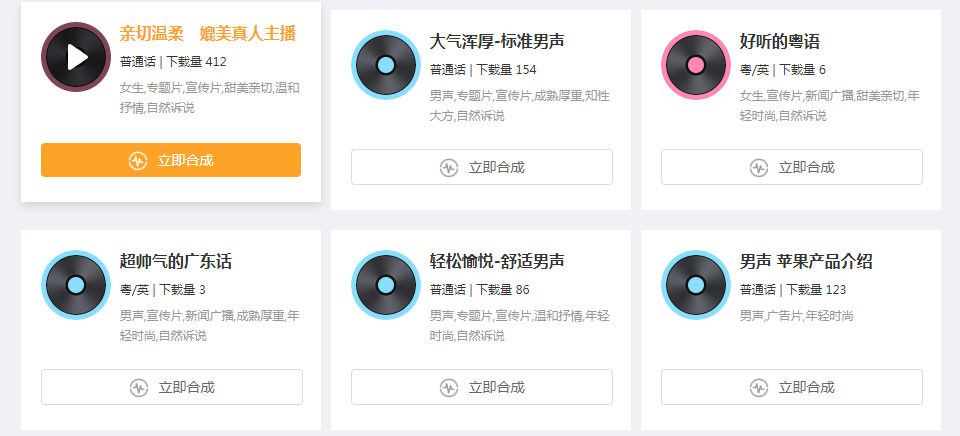
Task: Click the 男声 苹果产品介绍 disc icon
Action: click(696, 285)
